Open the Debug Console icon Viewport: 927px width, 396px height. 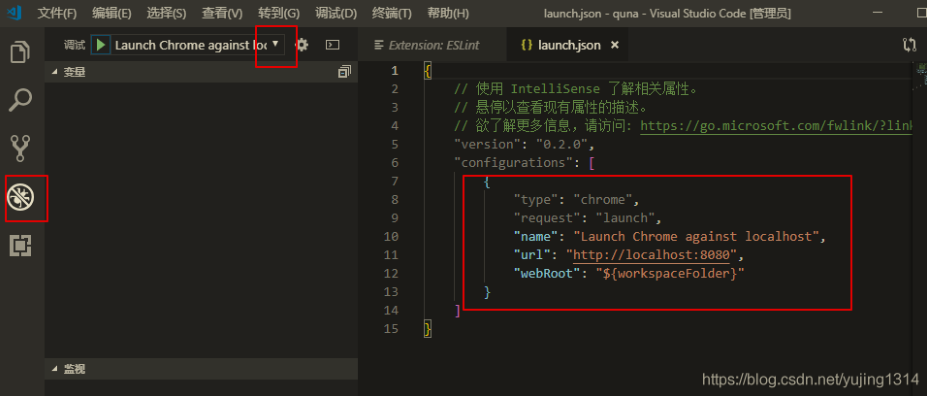coord(333,44)
